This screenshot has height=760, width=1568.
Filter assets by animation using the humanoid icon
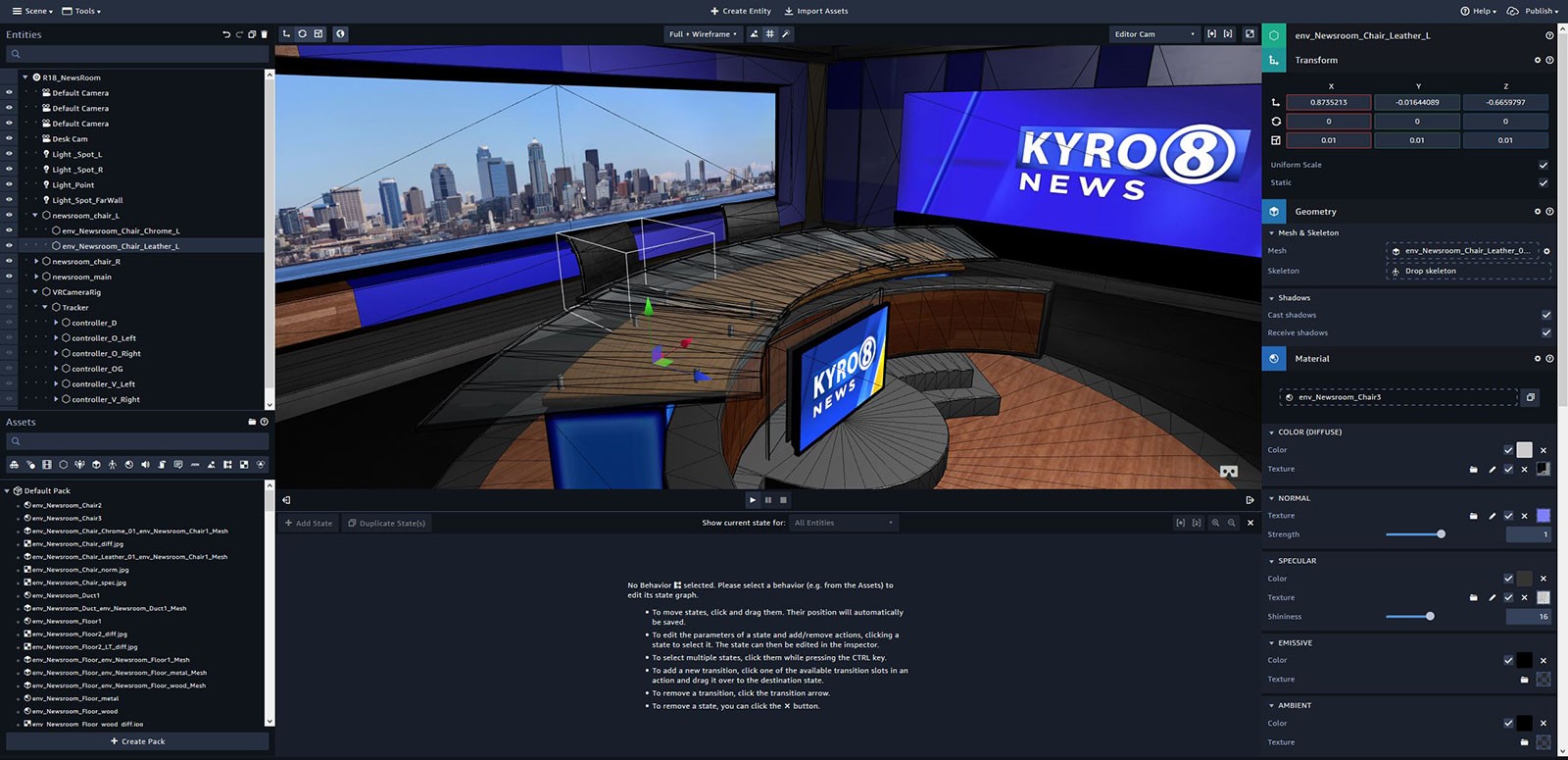(x=113, y=464)
